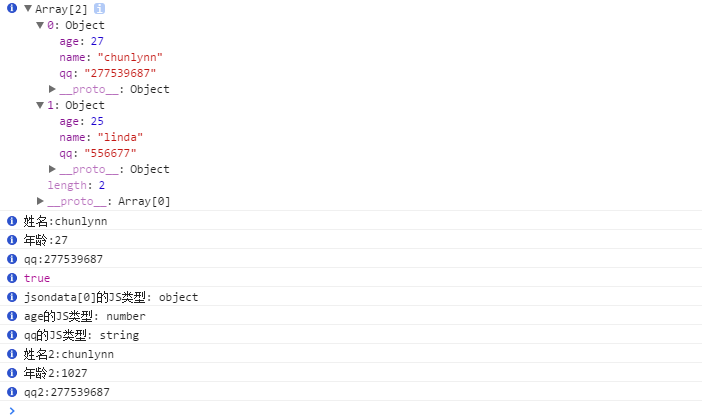This screenshot has height=417, width=702.
Task: Expand __proto__ under object 1
Action: 52,169
